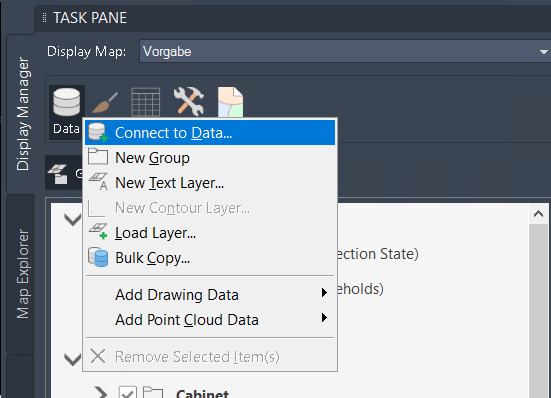Toggle the Cabinet layer checkbox
This screenshot has width=551, height=398.
point(128,392)
